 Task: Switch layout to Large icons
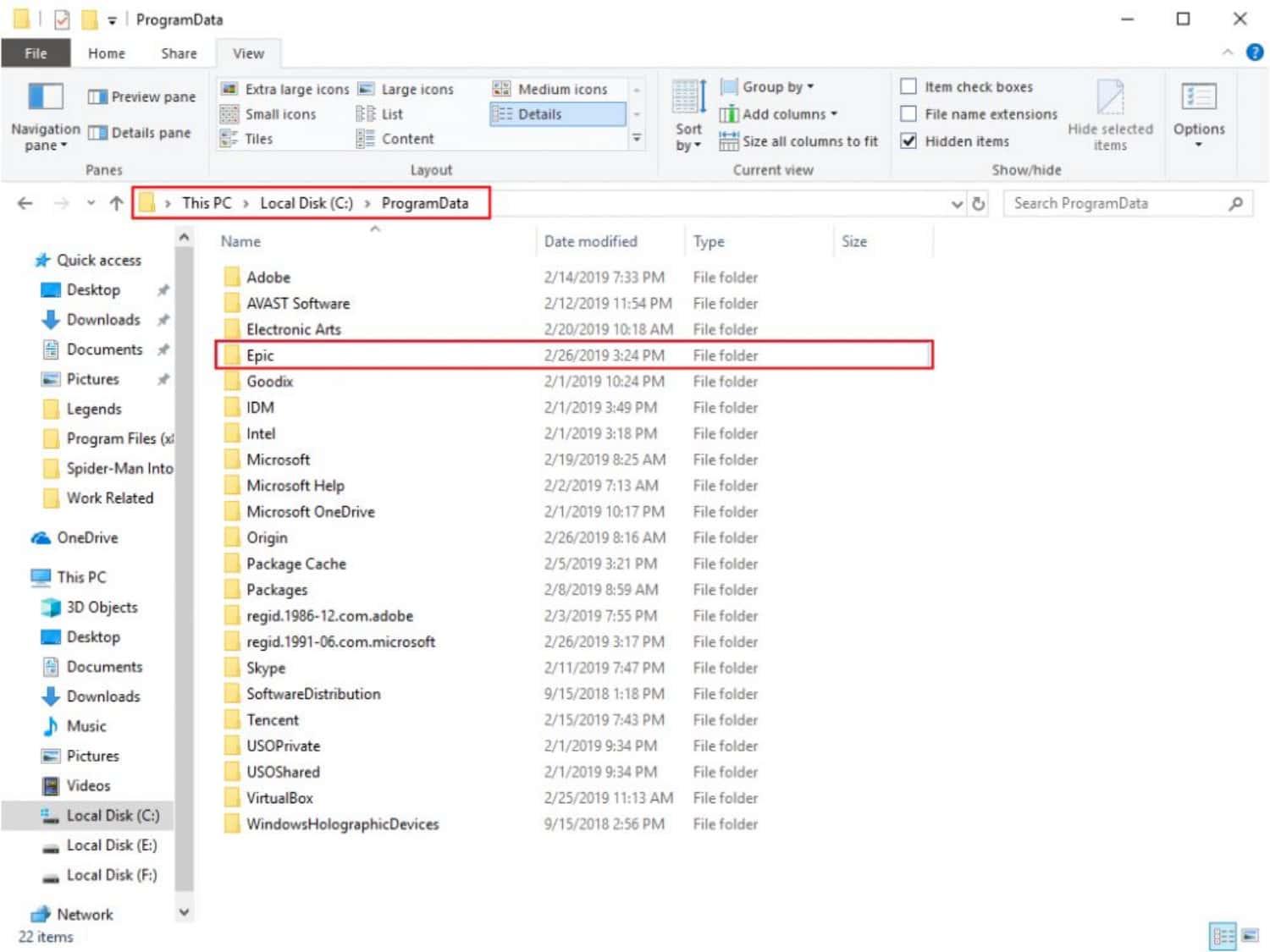pos(406,89)
